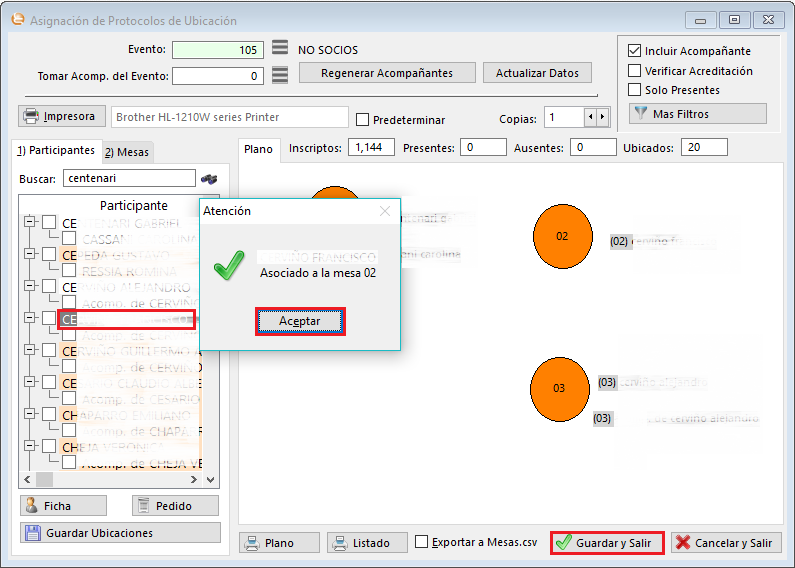This screenshot has height=568, width=795.
Task: Open Mas Filtros filter options
Action: (x=697, y=114)
